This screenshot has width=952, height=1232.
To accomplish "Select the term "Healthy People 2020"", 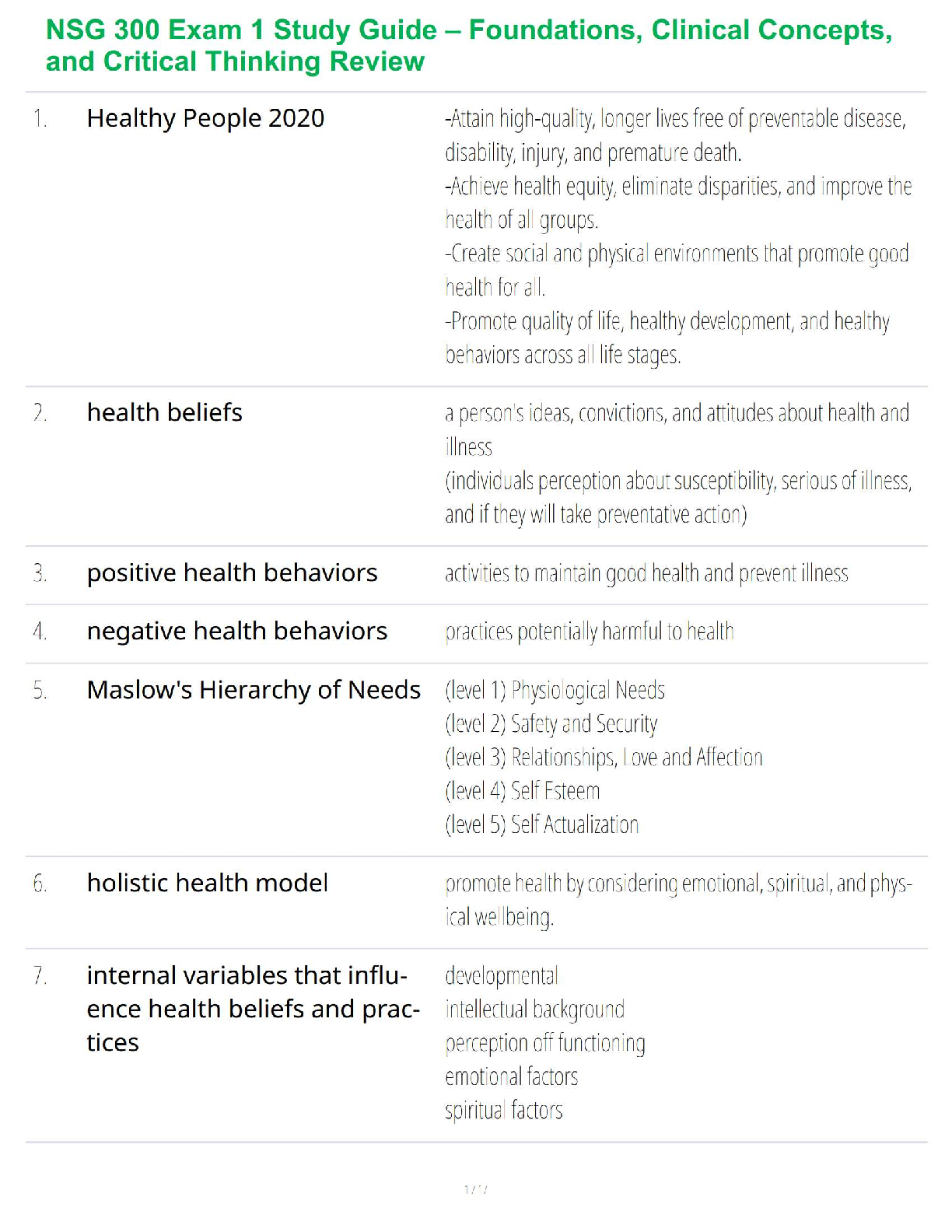I will 205,118.
